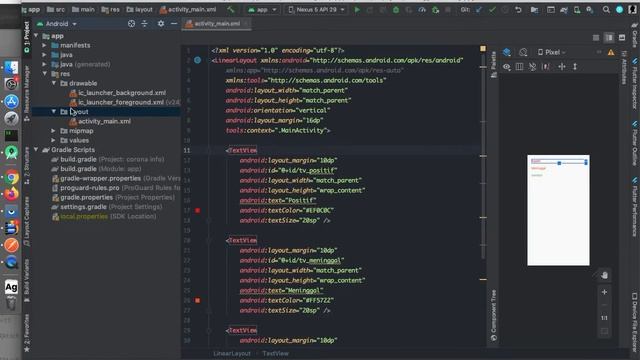640x360 pixels.
Task: Open the Pixel device preview dropdown
Action: pyautogui.click(x=551, y=52)
